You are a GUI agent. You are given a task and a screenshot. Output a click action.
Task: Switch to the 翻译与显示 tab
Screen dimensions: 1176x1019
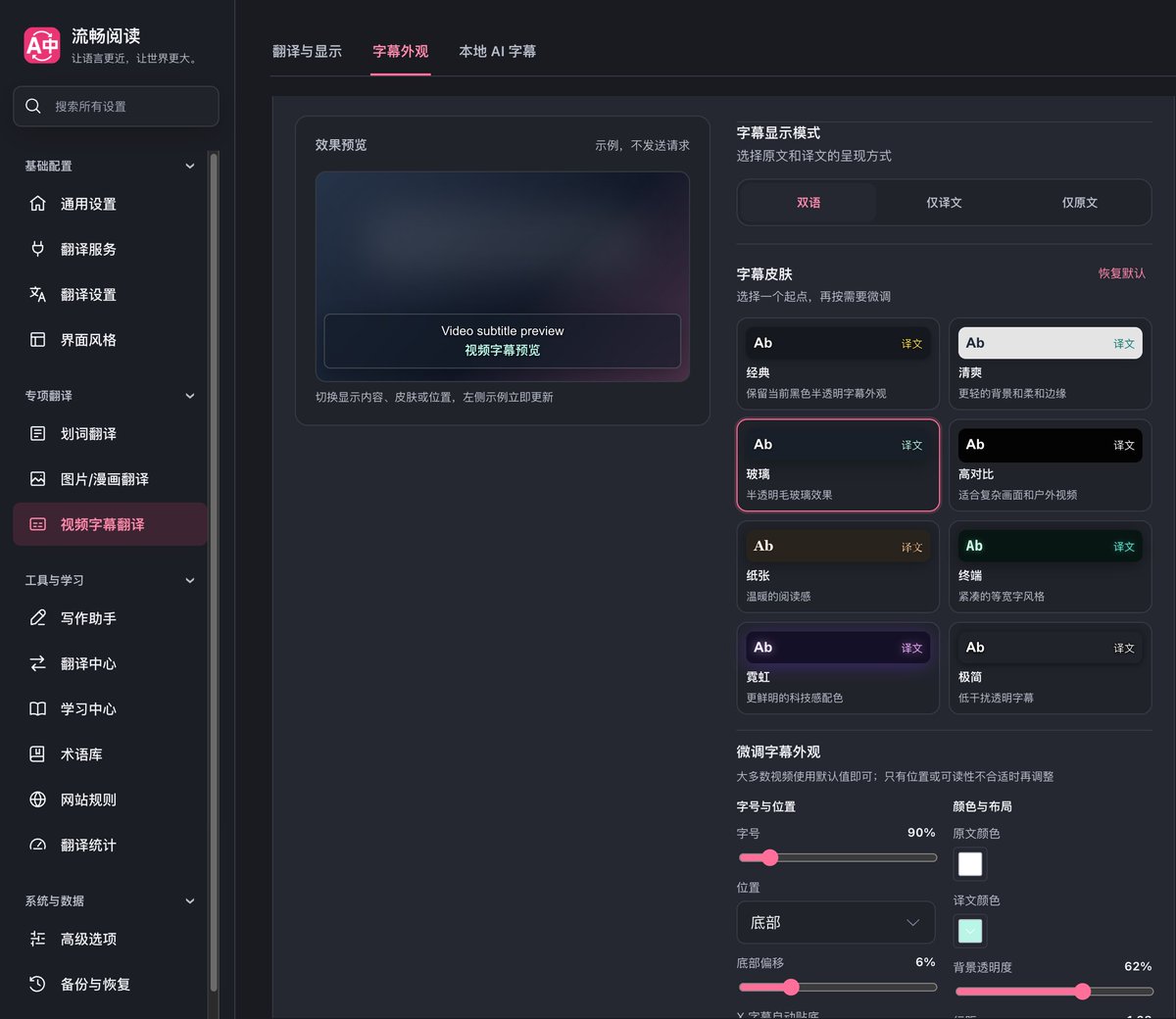coord(307,51)
